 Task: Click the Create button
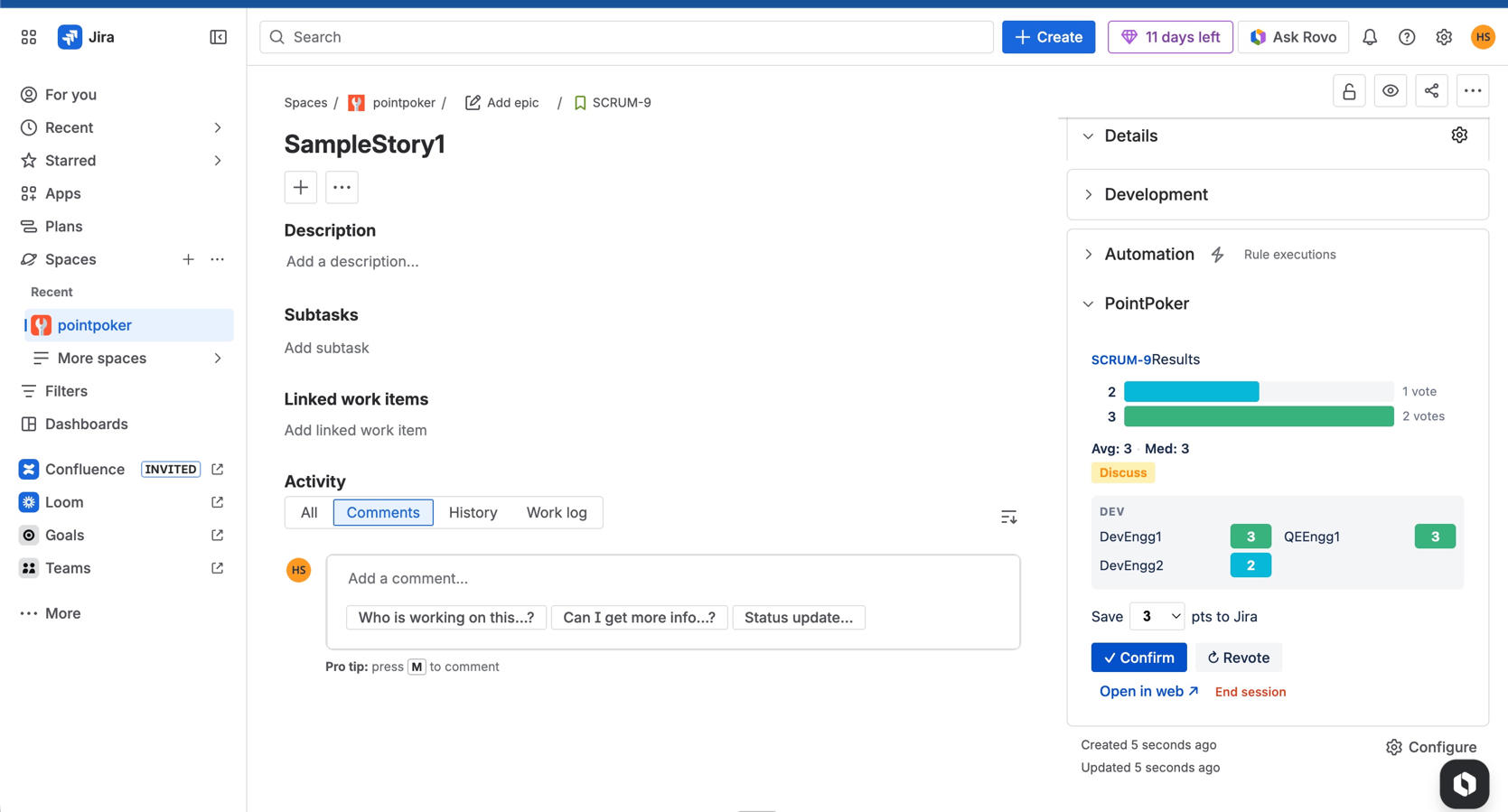[1048, 37]
